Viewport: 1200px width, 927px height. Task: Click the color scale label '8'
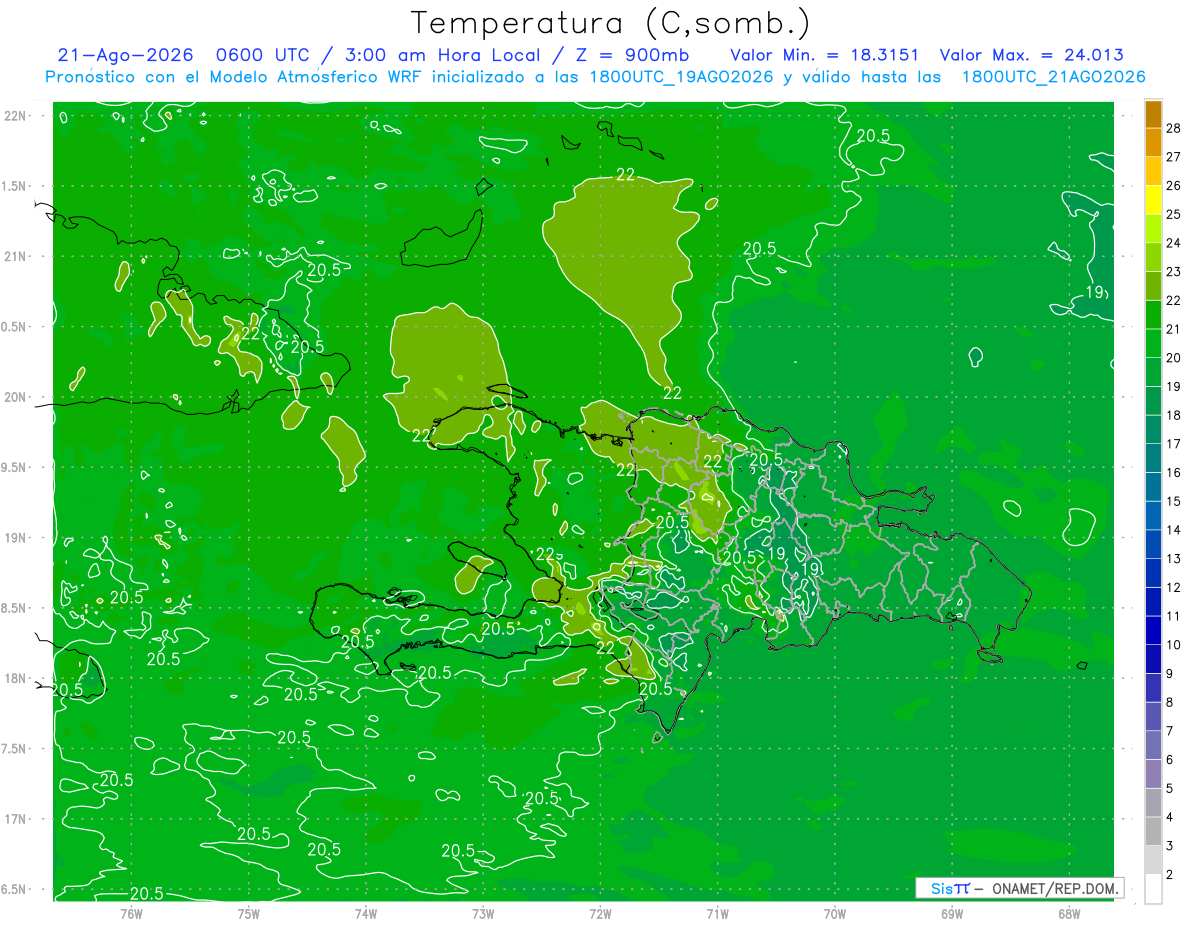coord(1170,702)
